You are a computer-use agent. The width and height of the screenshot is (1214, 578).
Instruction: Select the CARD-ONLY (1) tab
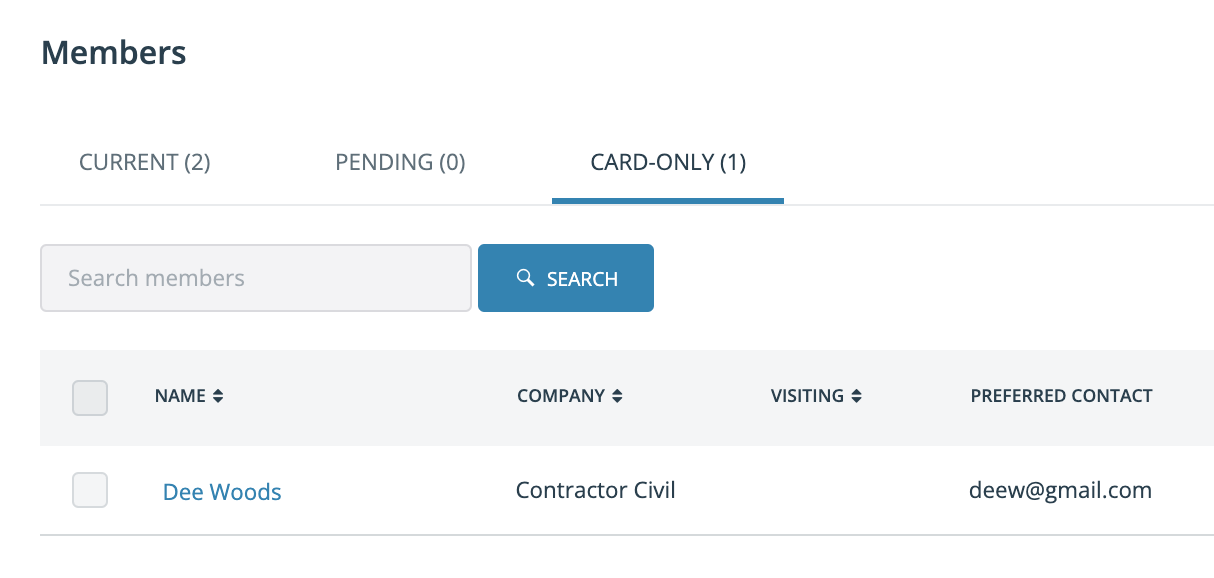(x=668, y=162)
